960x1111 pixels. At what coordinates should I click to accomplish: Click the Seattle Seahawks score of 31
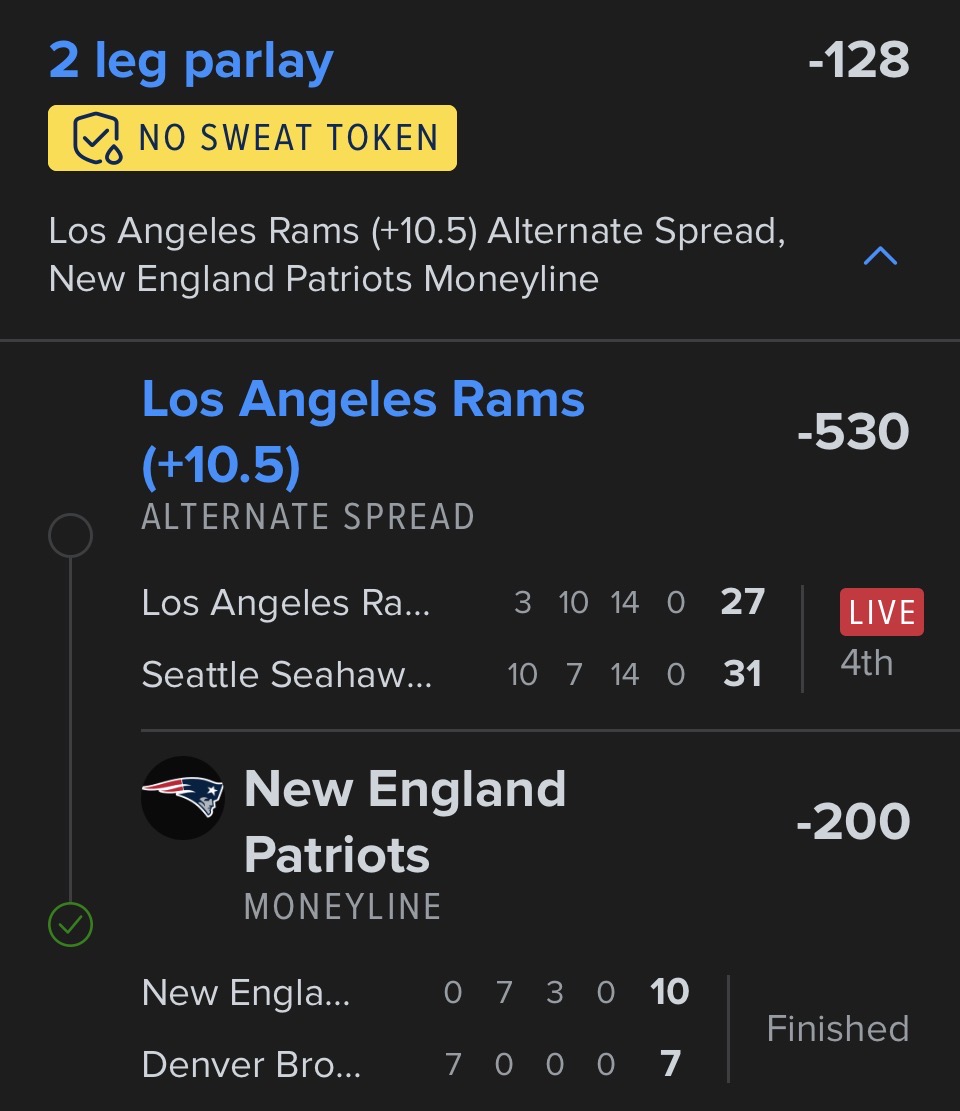742,674
